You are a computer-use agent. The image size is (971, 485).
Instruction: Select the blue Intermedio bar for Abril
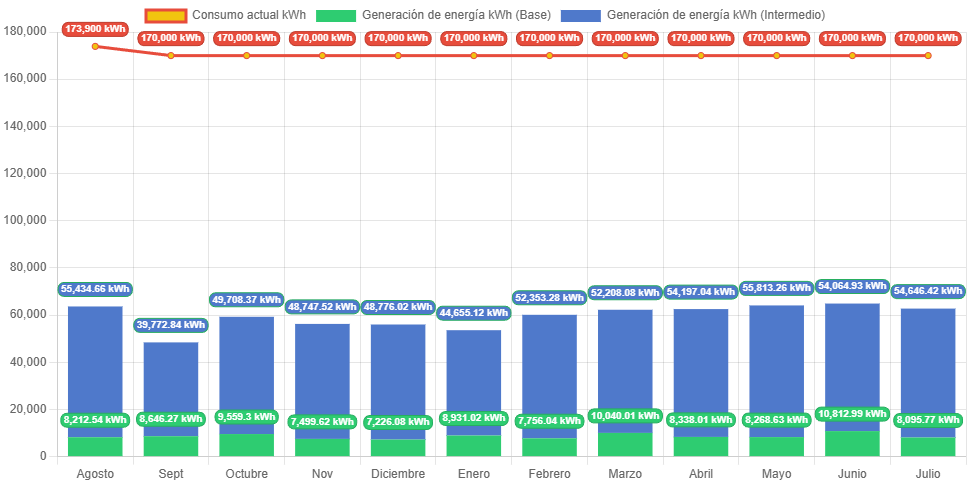pos(700,370)
